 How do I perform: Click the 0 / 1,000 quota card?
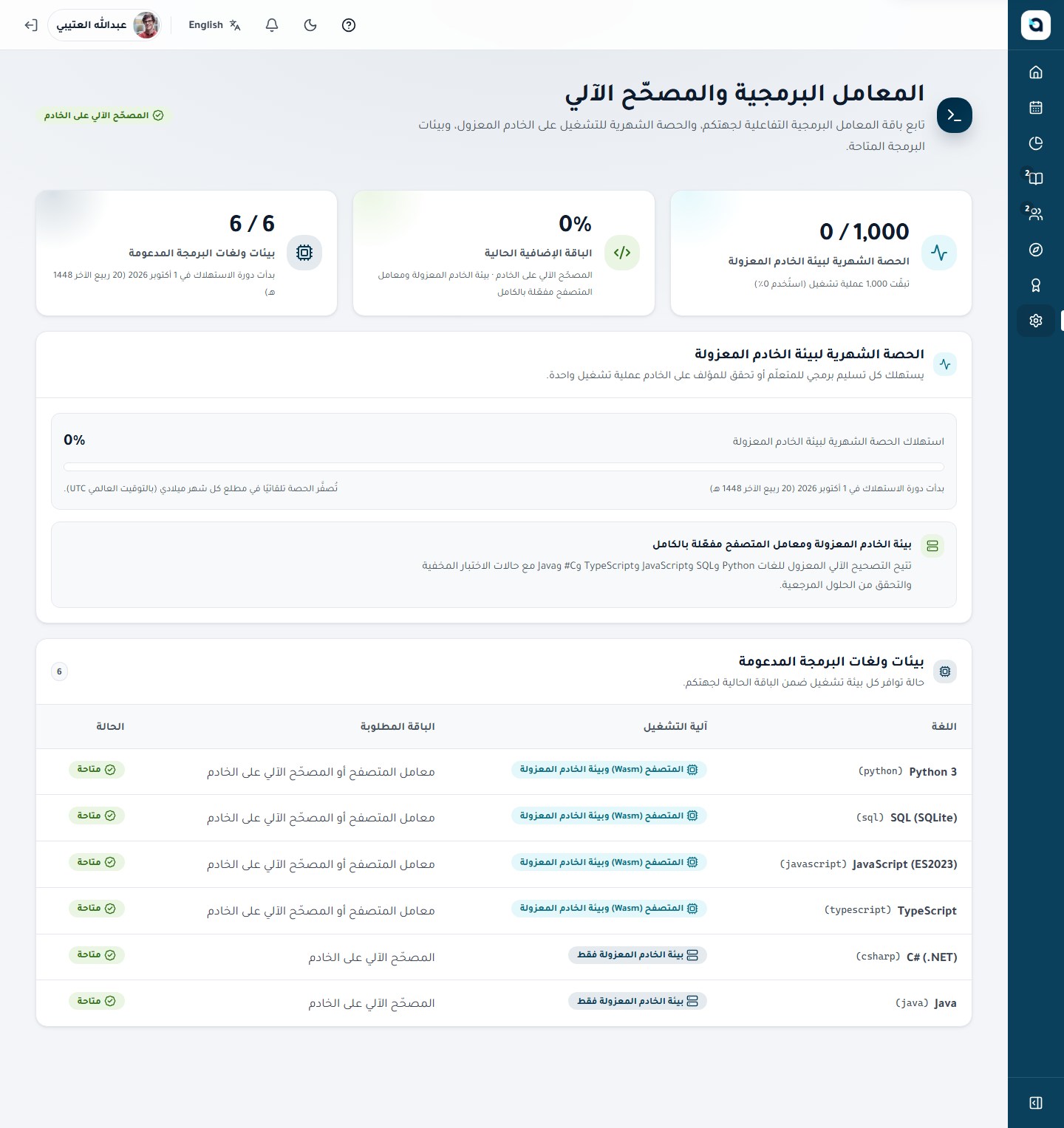pyautogui.click(x=821, y=253)
